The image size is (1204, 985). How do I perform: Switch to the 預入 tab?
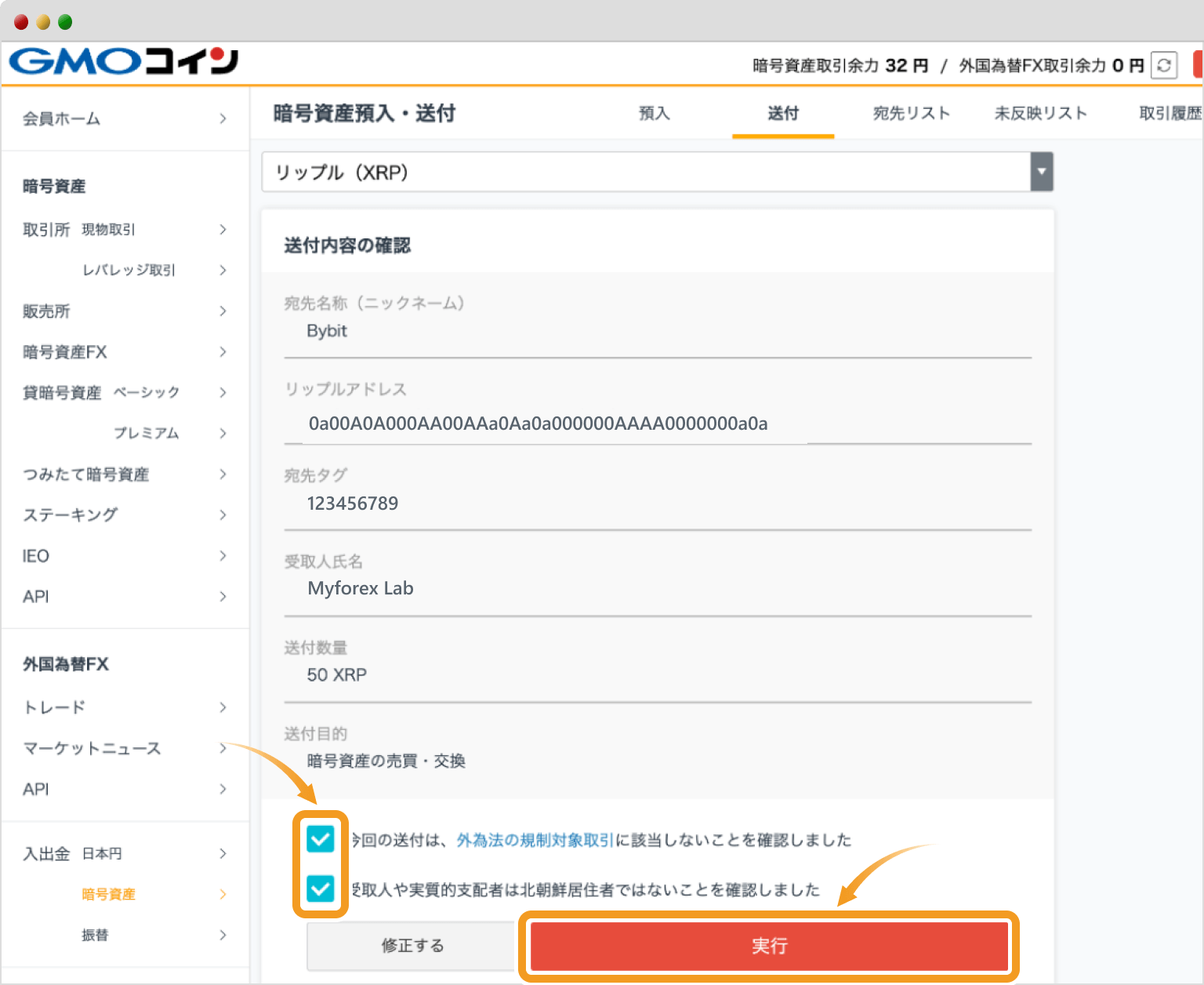point(655,113)
